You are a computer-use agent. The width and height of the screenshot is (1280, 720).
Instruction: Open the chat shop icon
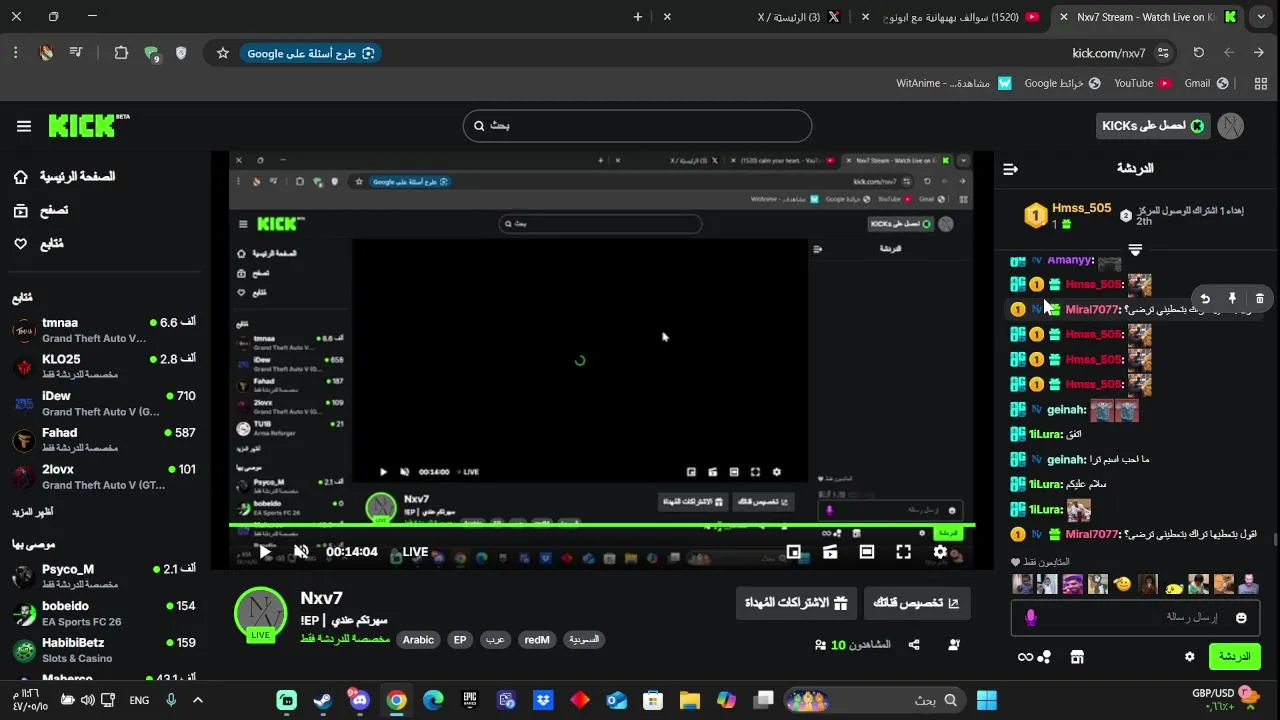1077,657
